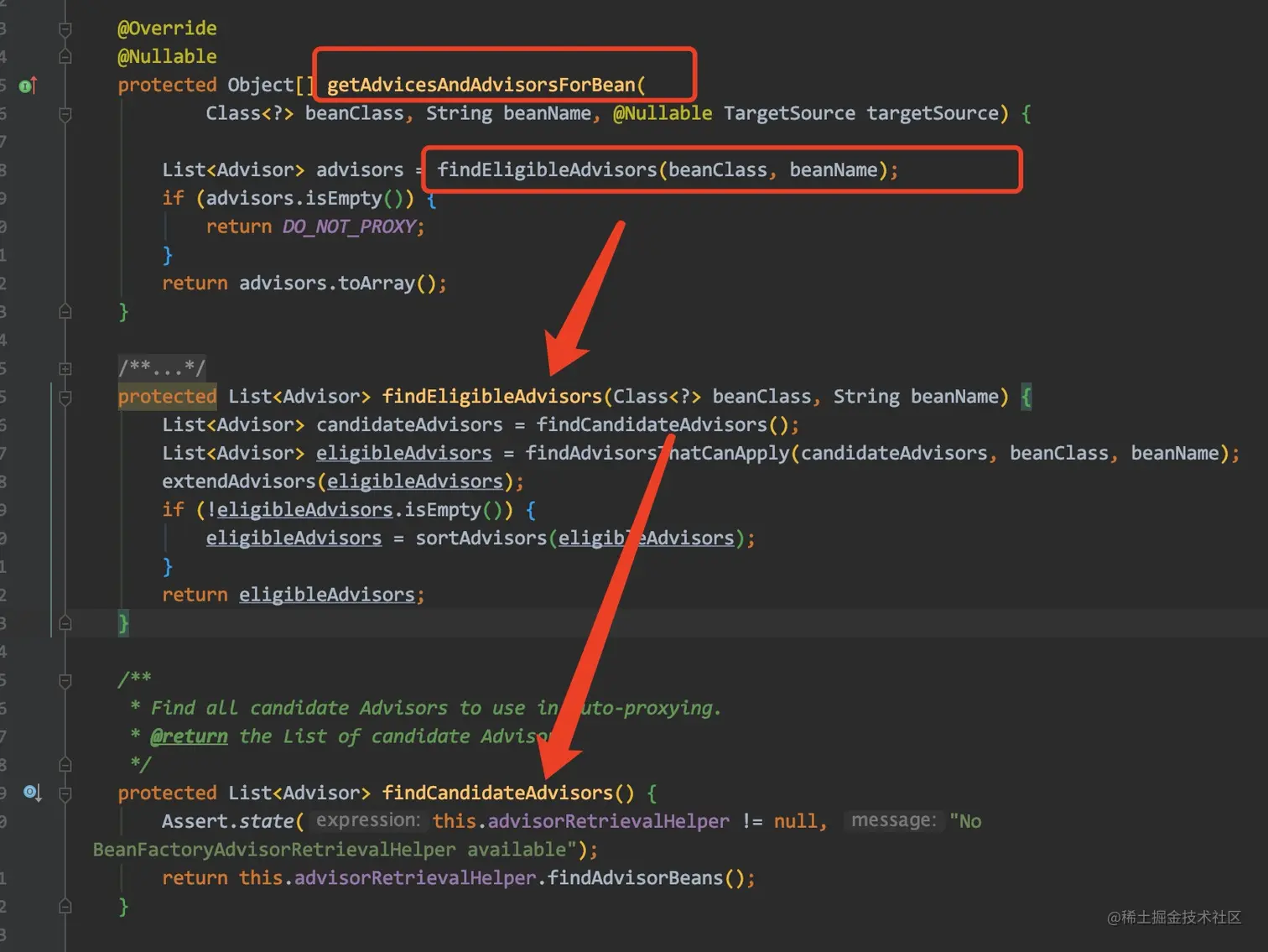Click Assert.state call

coord(227,821)
